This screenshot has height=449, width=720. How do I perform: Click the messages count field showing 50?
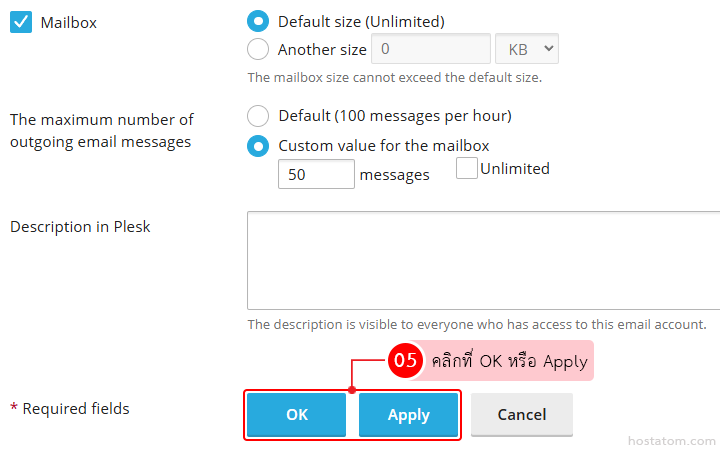pos(315,174)
